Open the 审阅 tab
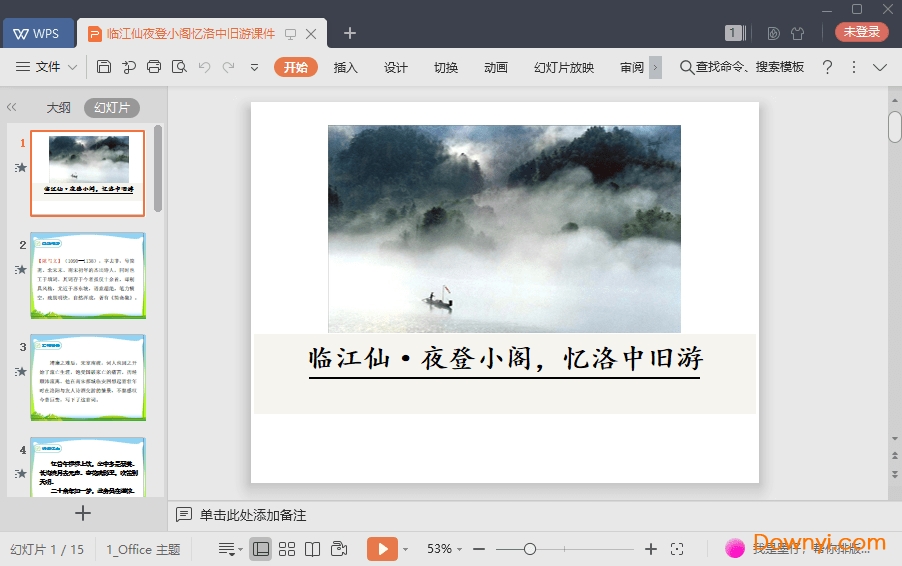The width and height of the screenshot is (902, 566). pyautogui.click(x=632, y=67)
